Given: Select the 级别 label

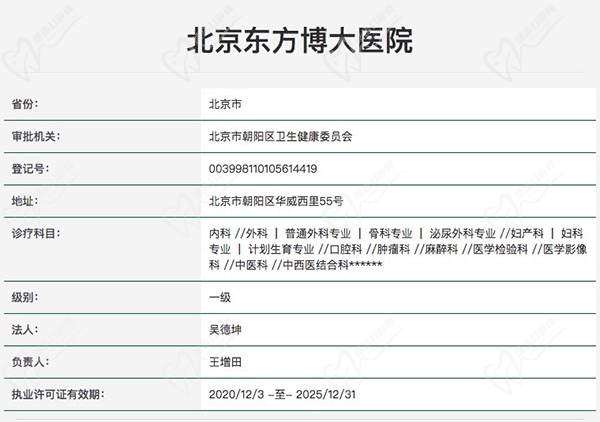Looking at the screenshot, I should click(x=25, y=297).
